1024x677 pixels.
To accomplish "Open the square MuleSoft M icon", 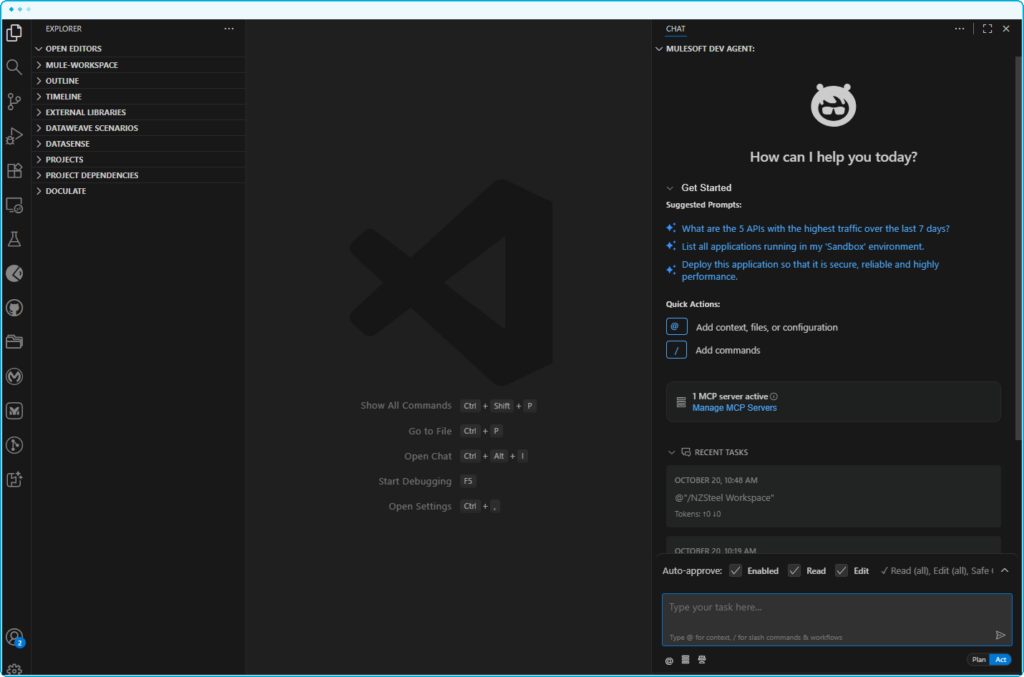I will (14, 411).
